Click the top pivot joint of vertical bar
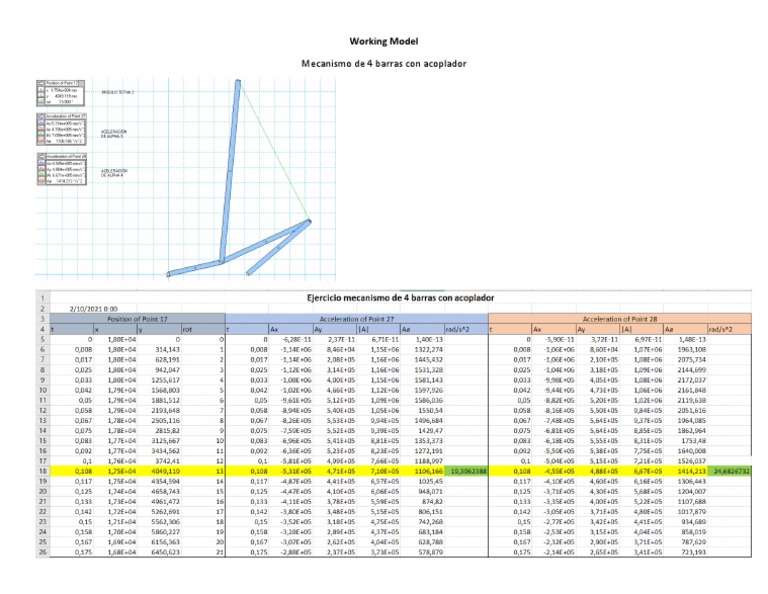This screenshot has width=768, height=594. [238, 83]
